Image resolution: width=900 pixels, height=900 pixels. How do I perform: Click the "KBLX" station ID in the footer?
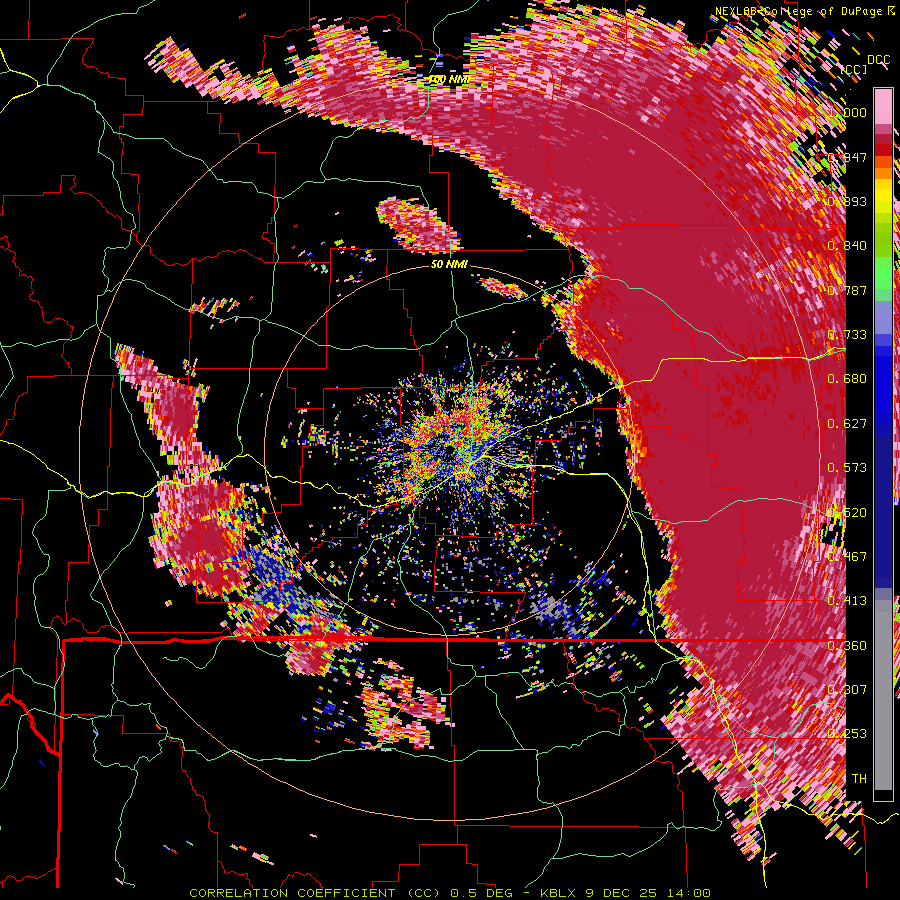559,893
